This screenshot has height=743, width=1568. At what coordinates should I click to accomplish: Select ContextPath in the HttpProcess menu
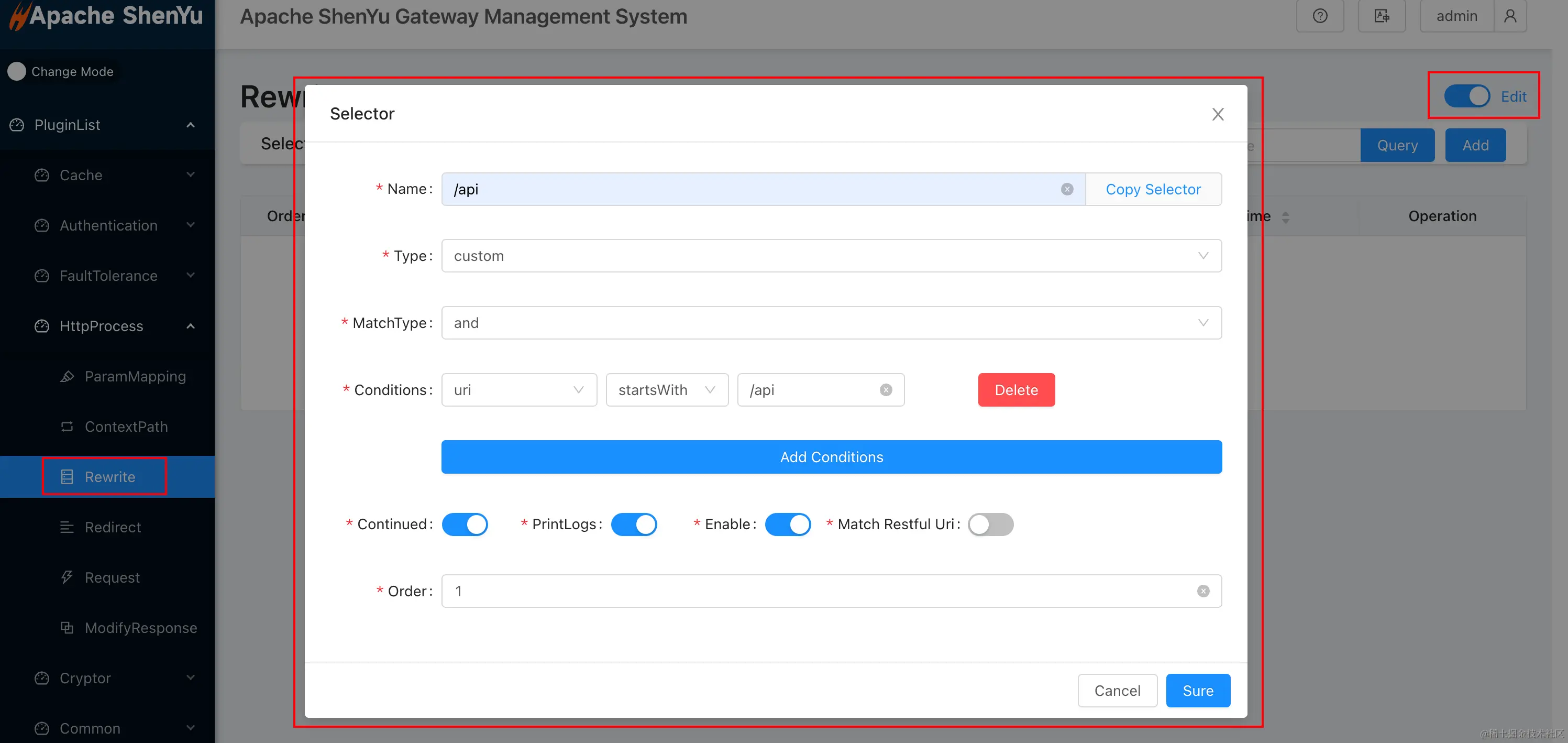tap(126, 427)
